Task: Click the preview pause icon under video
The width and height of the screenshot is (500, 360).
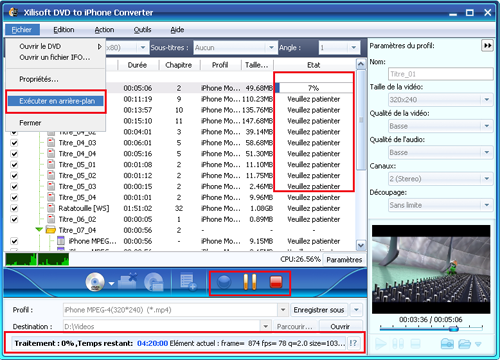Action: [398, 343]
